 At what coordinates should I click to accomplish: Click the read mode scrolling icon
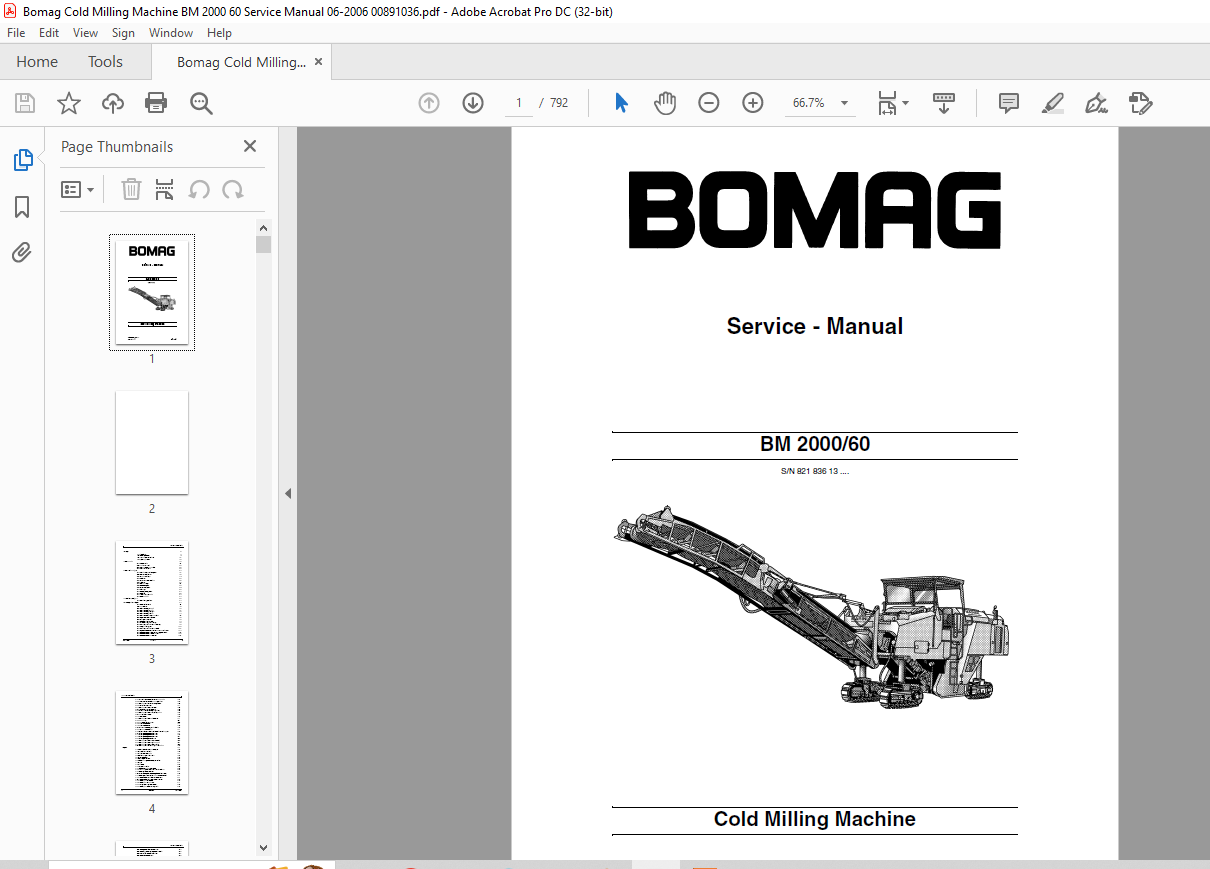pos(944,103)
